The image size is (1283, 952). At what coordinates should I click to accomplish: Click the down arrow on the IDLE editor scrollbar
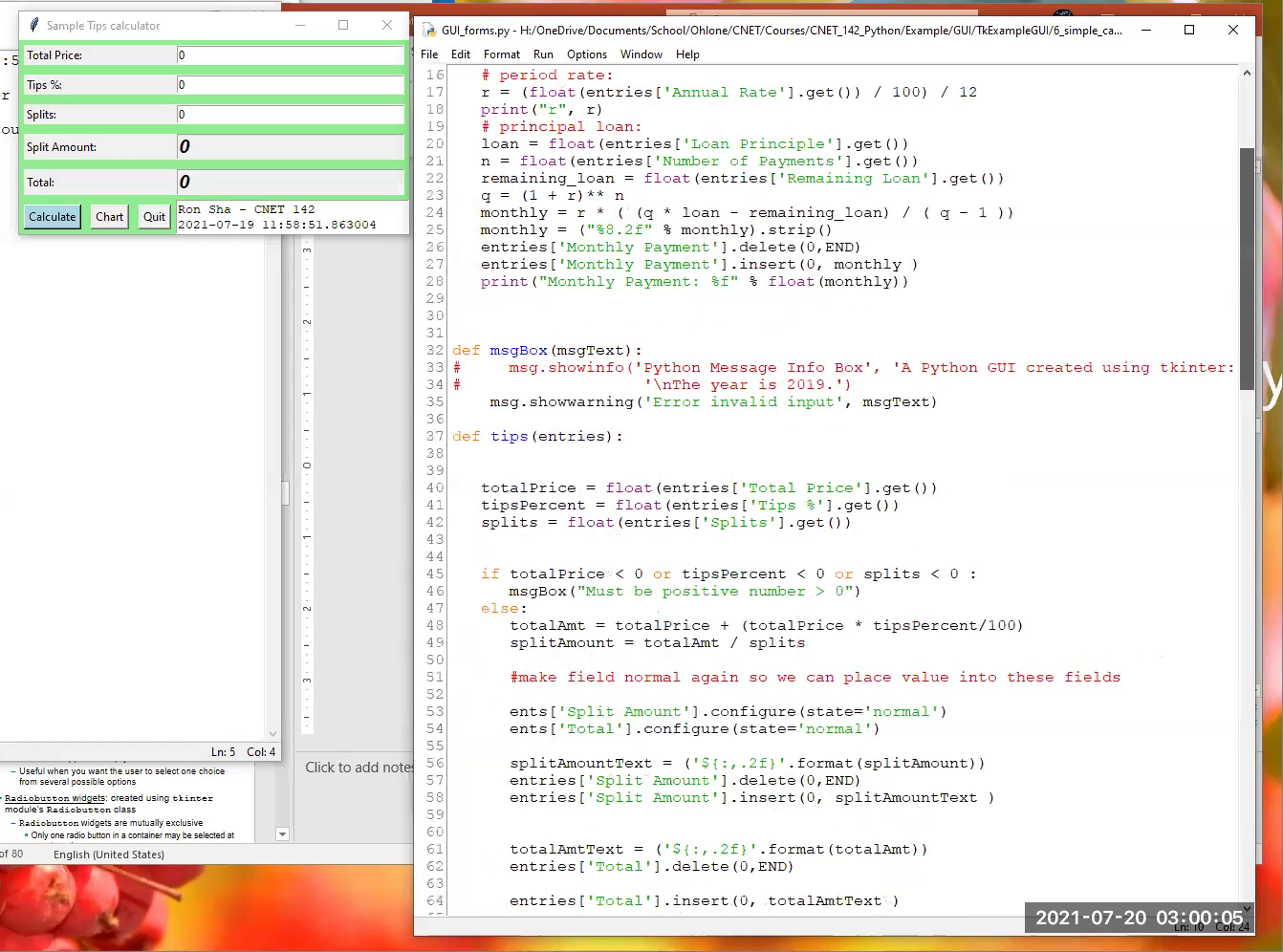click(x=1246, y=910)
